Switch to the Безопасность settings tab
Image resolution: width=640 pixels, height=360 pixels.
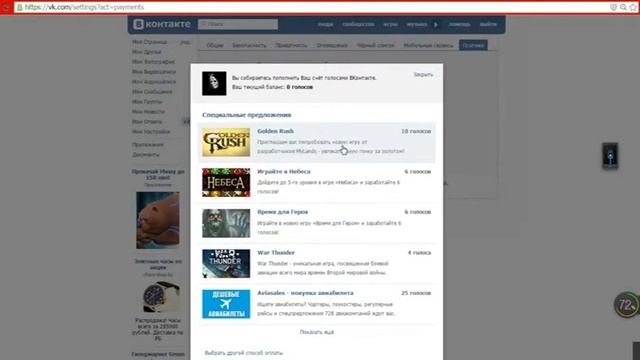(249, 45)
